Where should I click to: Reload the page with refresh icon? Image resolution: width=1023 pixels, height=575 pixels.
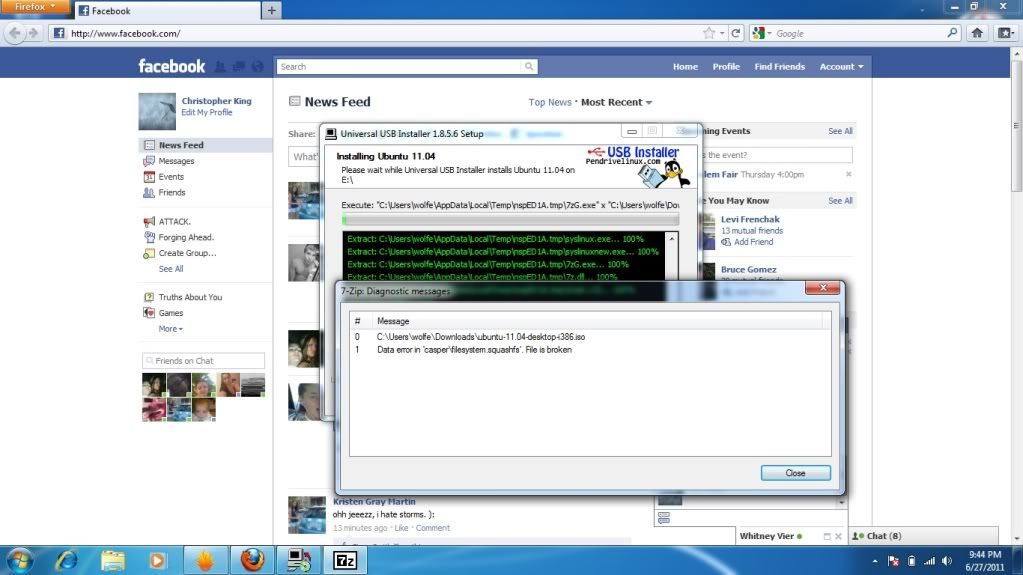tap(735, 33)
